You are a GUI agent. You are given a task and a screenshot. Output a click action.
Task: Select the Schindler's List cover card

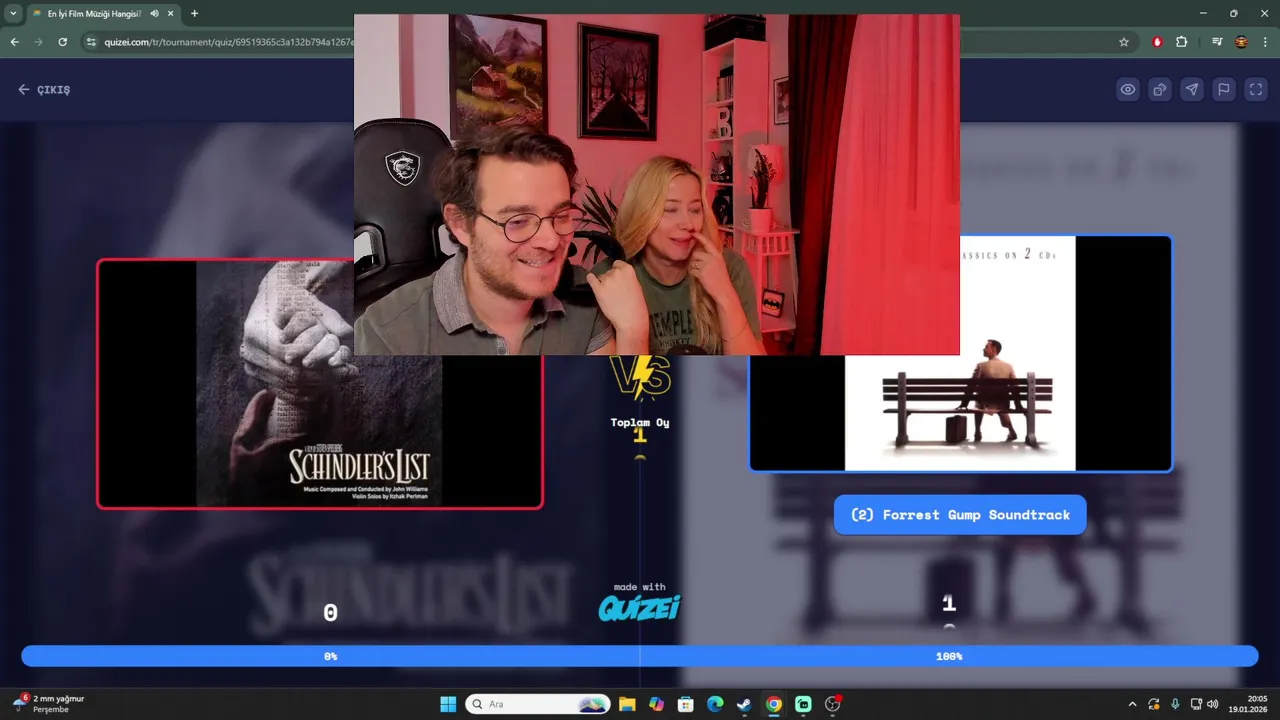320,384
